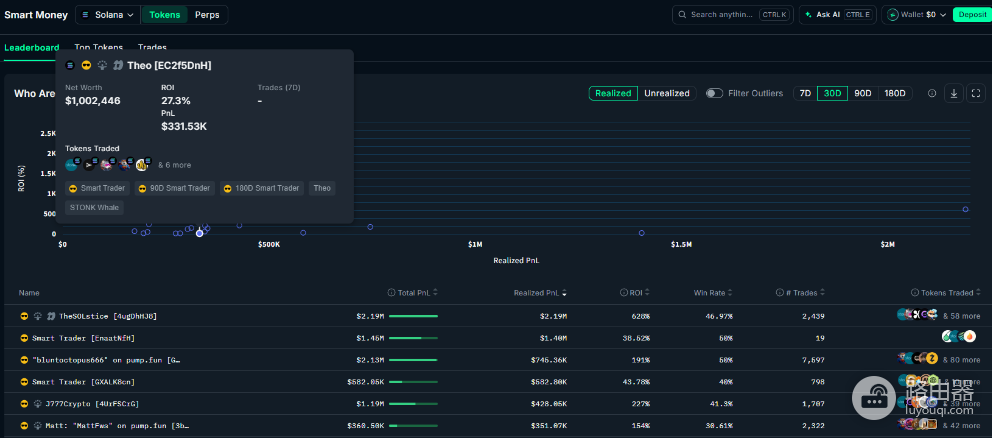Click the Deposit button
The image size is (992, 438).
(x=970, y=15)
